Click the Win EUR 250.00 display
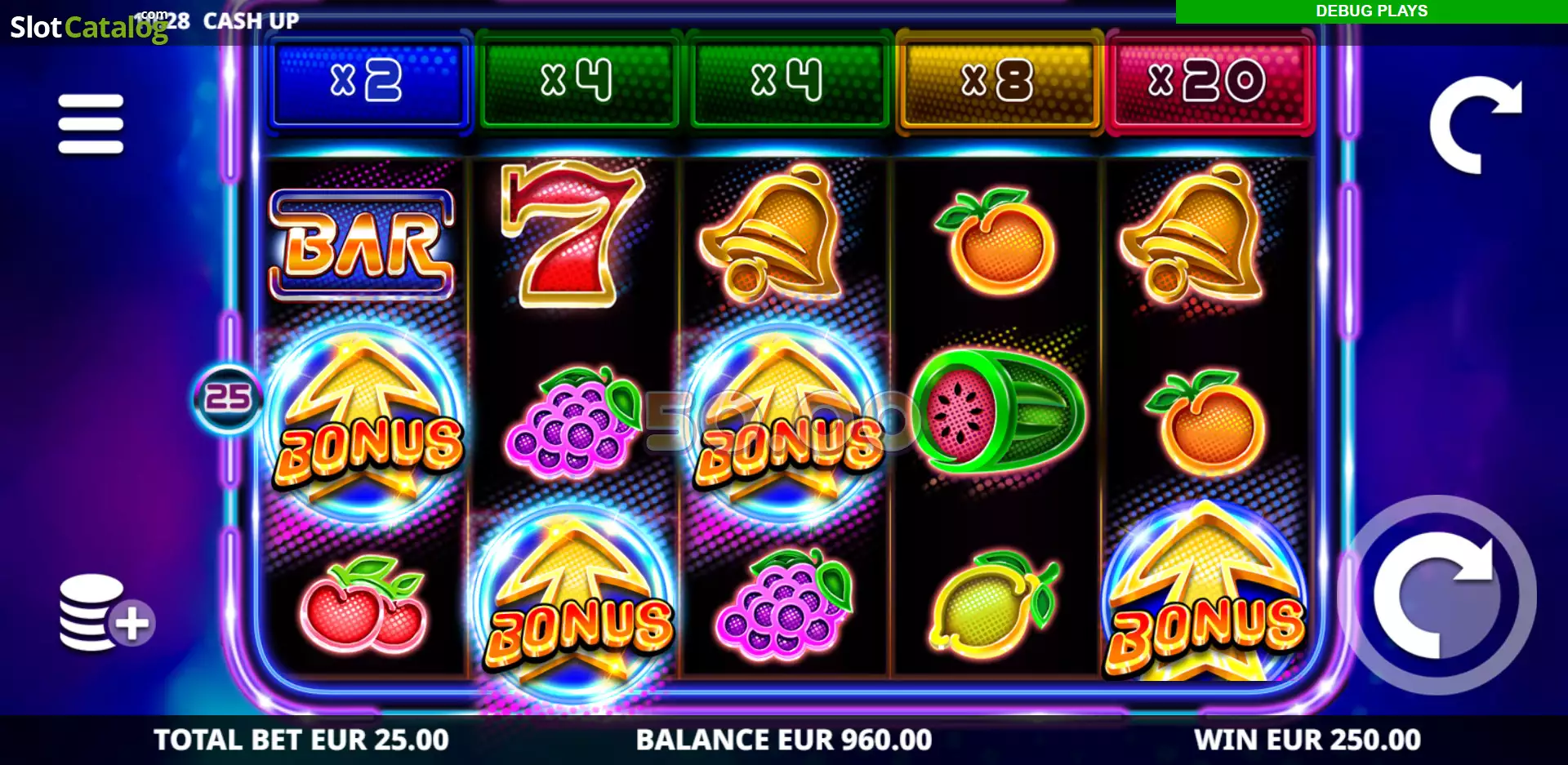This screenshot has height=765, width=1568. (x=1307, y=740)
